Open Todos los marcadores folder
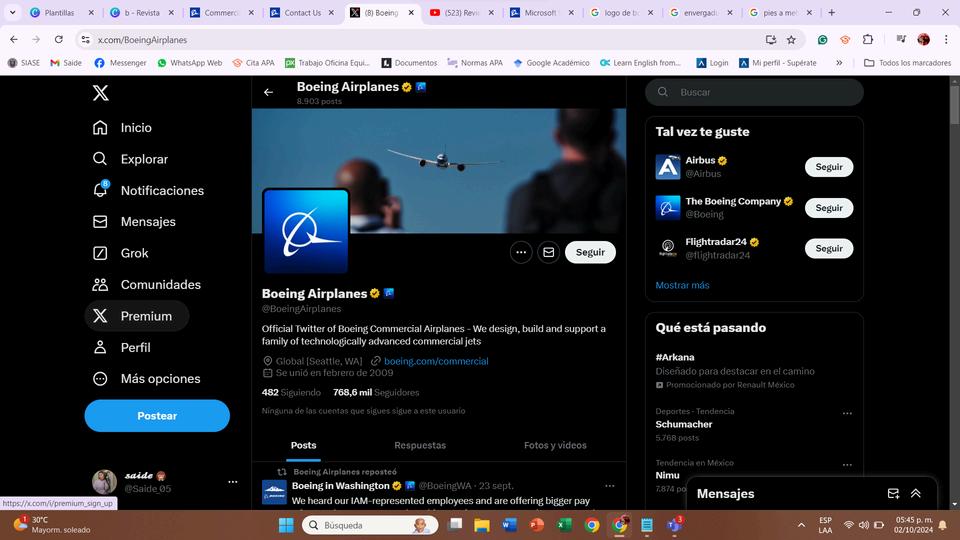 (907, 62)
